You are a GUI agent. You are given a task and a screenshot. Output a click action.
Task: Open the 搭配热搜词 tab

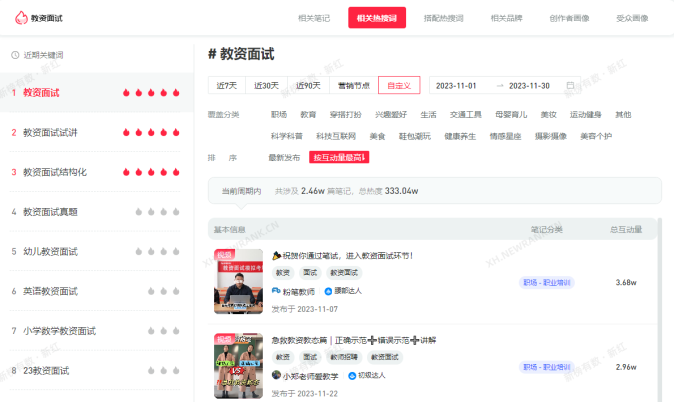point(443,18)
